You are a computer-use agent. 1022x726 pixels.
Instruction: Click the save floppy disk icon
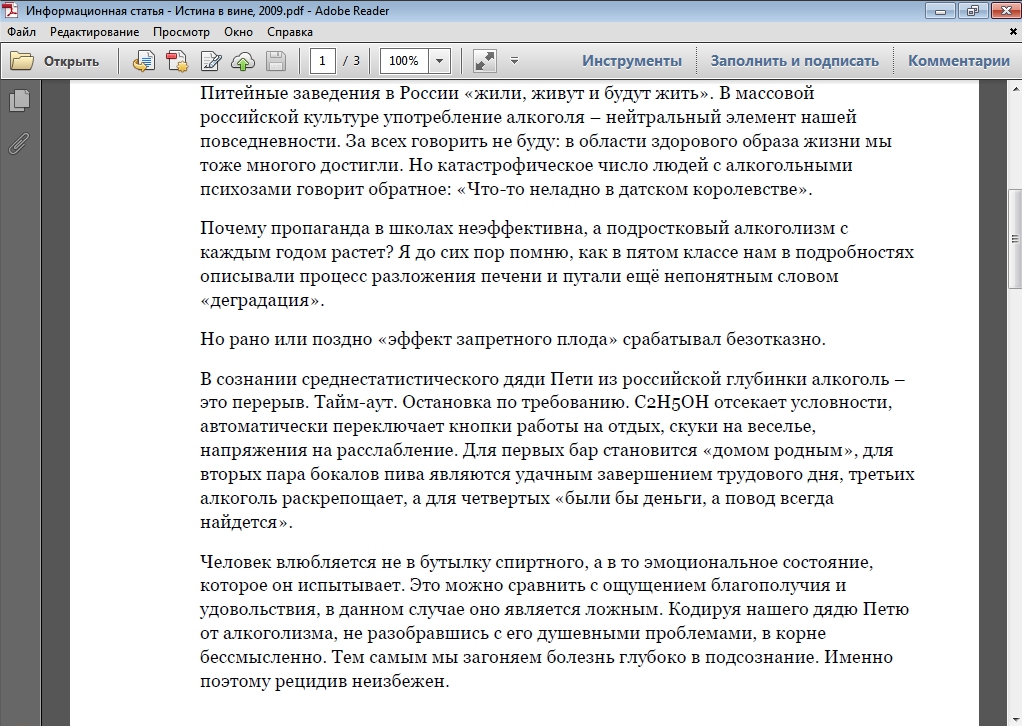click(x=276, y=61)
